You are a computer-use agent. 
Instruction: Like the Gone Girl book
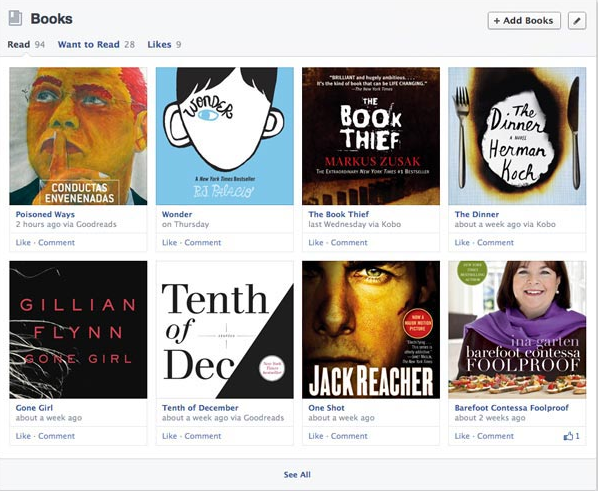(23, 436)
